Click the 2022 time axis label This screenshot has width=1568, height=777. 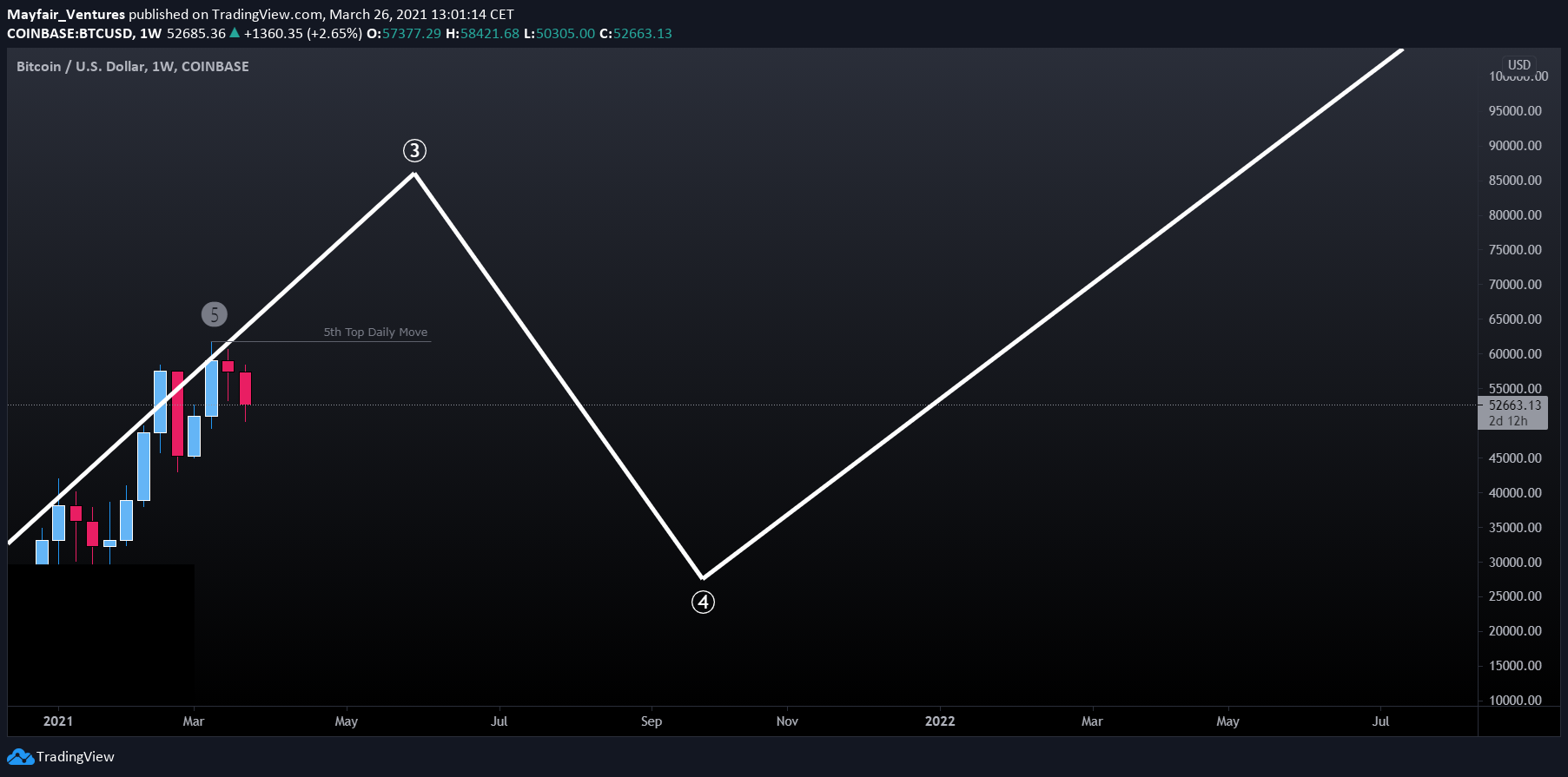click(940, 721)
